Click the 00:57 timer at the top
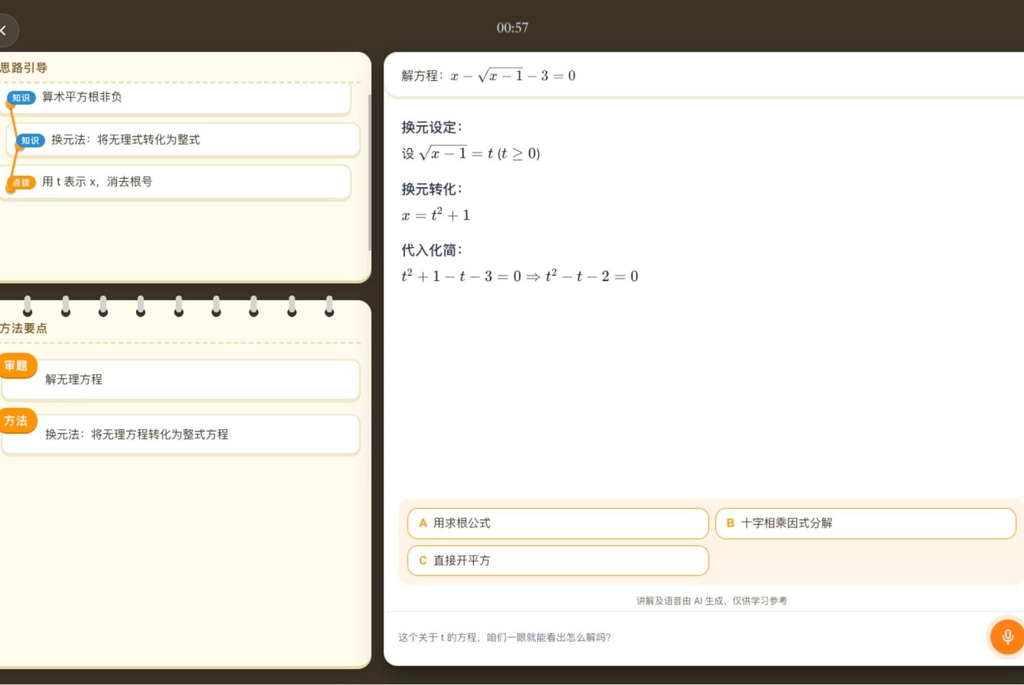The width and height of the screenshot is (1024, 685). 513,27
